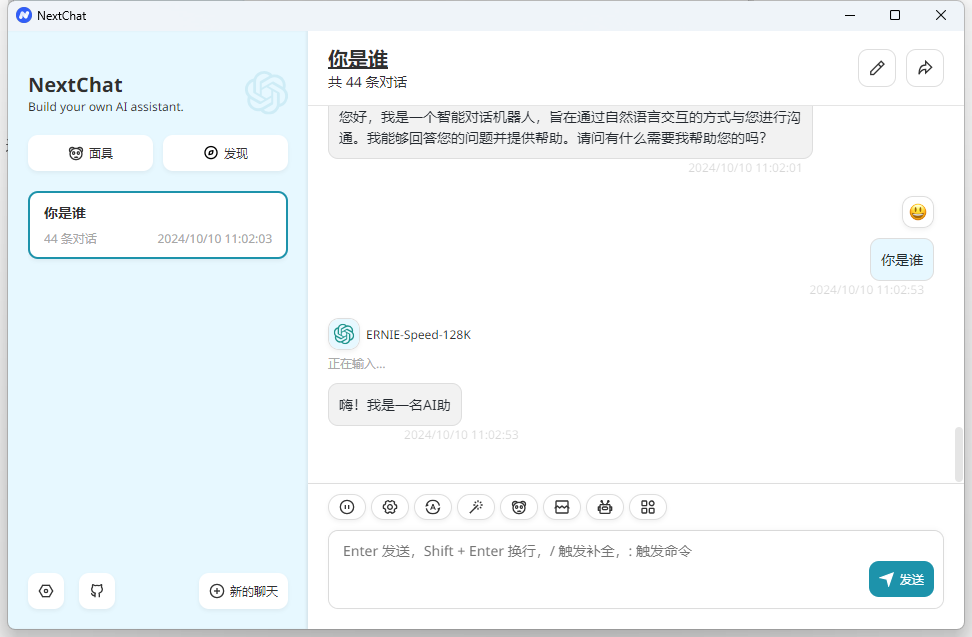The height and width of the screenshot is (637, 972).
Task: Open plugins grid icon
Action: tap(648, 507)
